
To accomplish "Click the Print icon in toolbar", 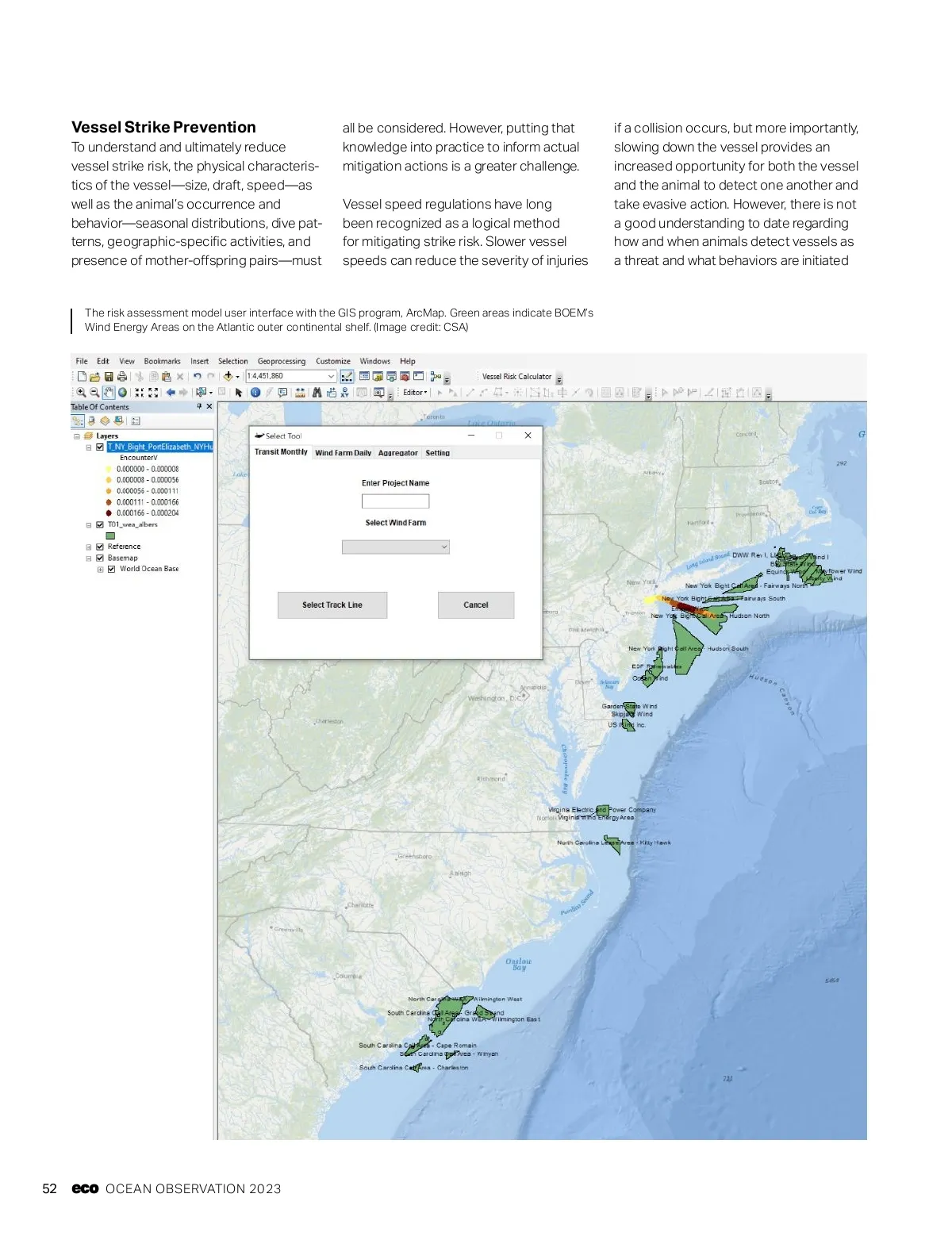I will (122, 377).
